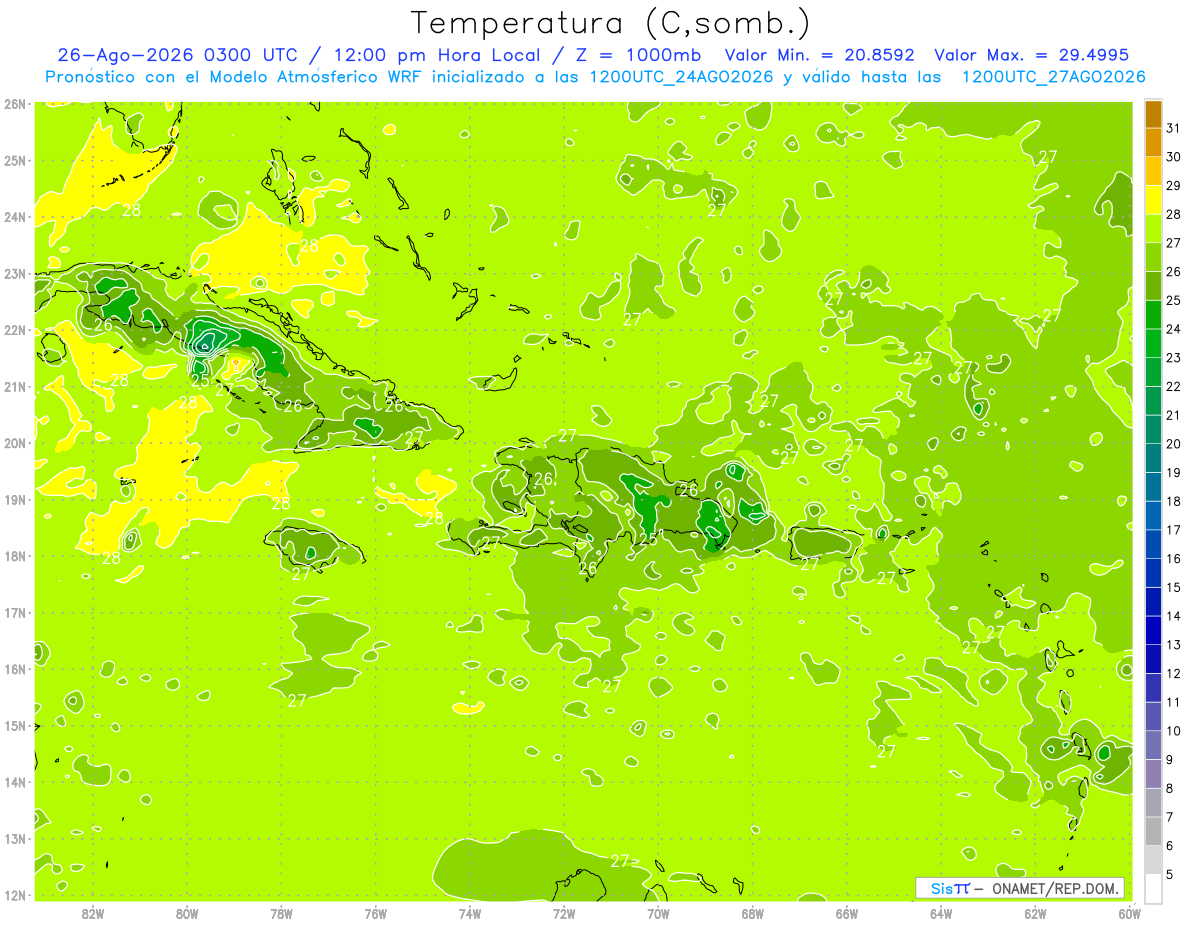Click the '76W' longitude axis label
The width and height of the screenshot is (1200, 927).
pyautogui.click(x=375, y=914)
